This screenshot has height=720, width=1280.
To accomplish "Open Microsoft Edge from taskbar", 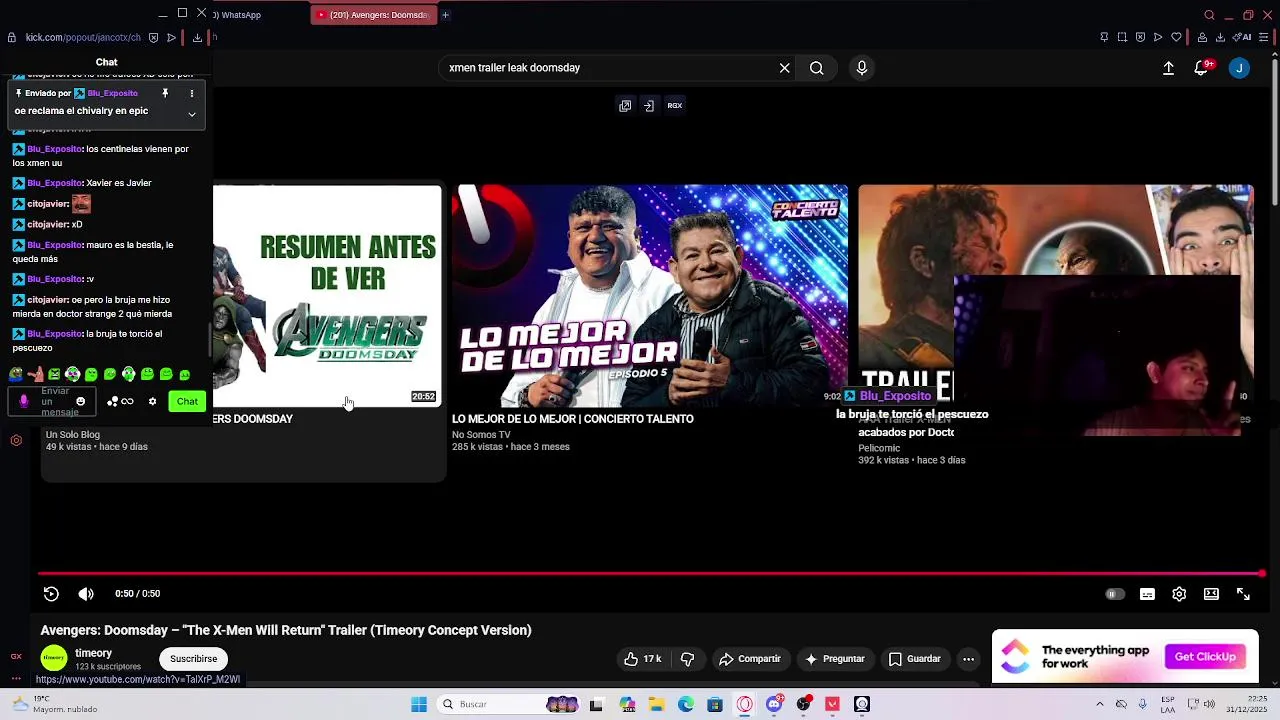I will [x=686, y=704].
